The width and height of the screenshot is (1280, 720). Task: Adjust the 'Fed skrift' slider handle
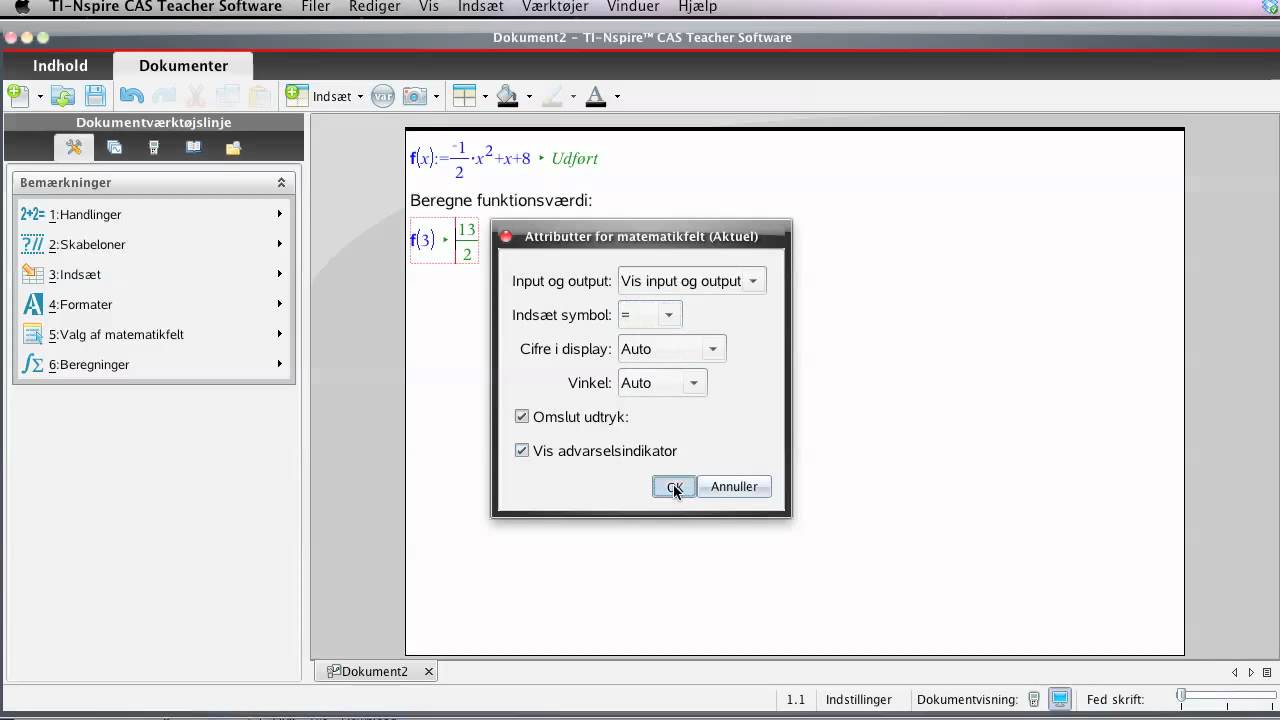1181,695
